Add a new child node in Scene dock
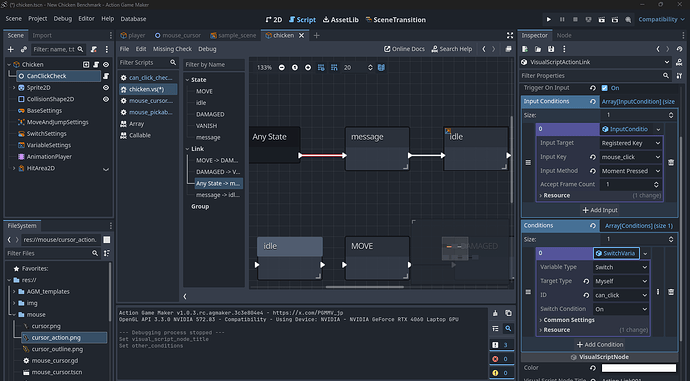 pos(11,49)
